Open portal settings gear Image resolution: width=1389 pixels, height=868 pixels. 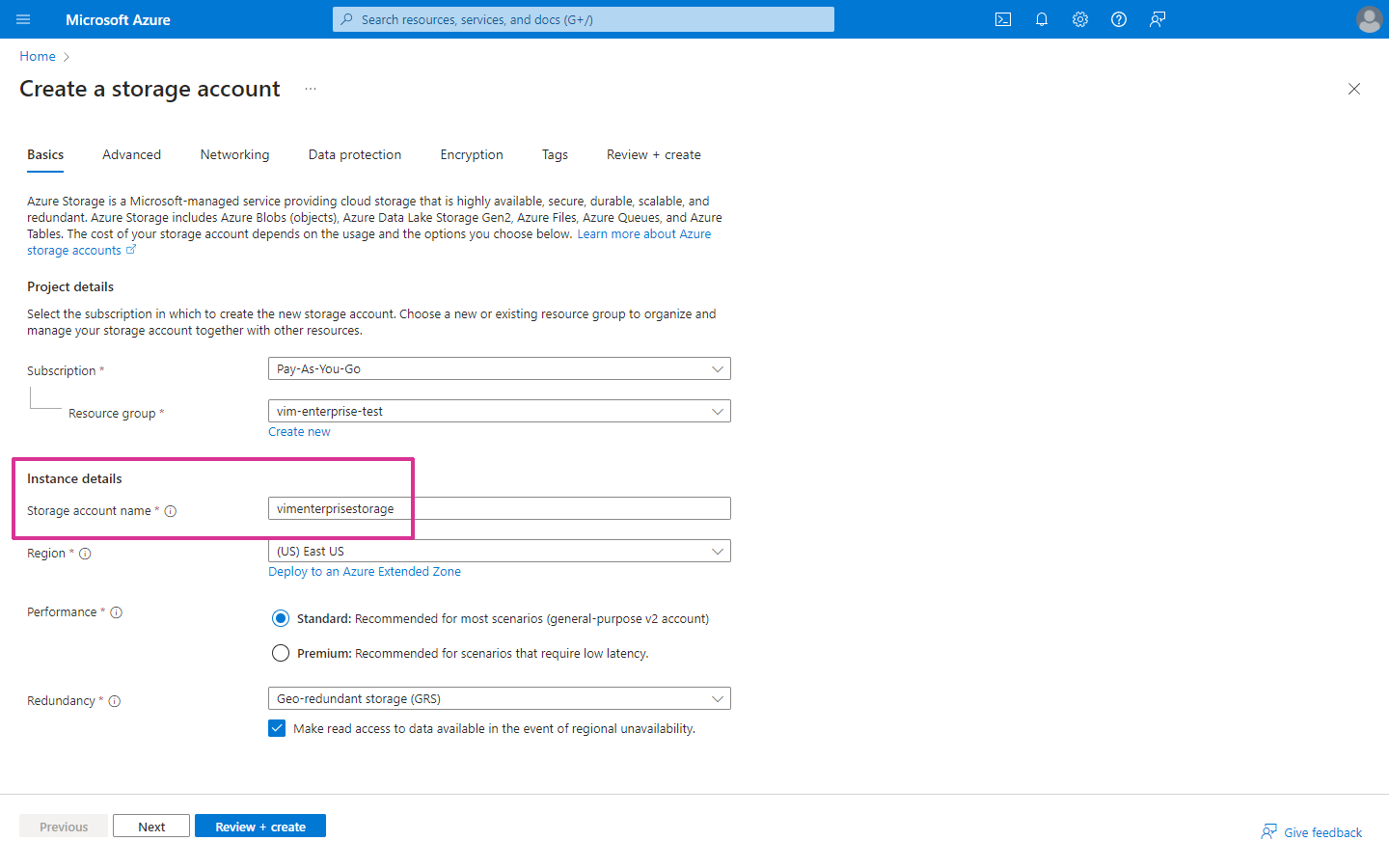click(1080, 19)
